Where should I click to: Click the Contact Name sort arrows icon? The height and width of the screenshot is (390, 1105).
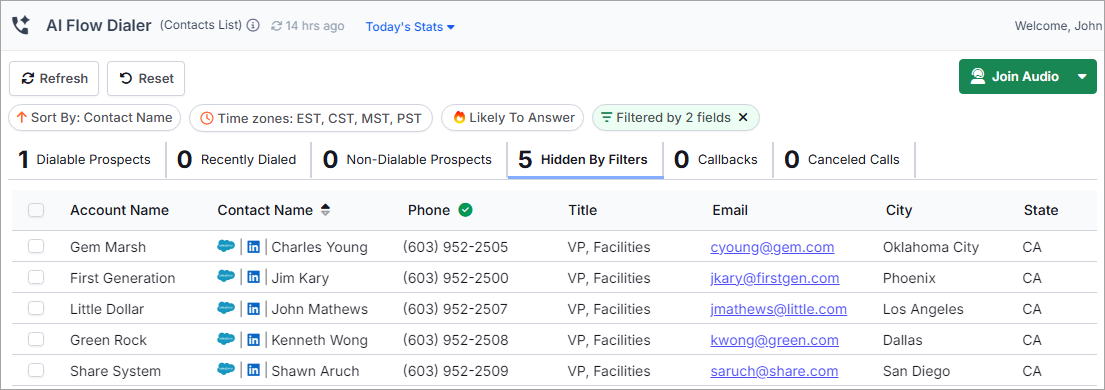(325, 210)
